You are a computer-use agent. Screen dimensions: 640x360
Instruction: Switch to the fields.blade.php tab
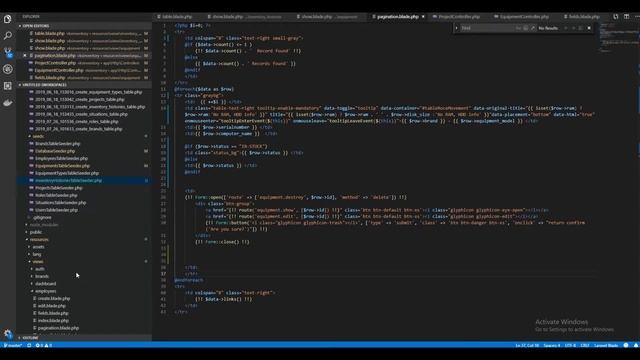point(584,17)
